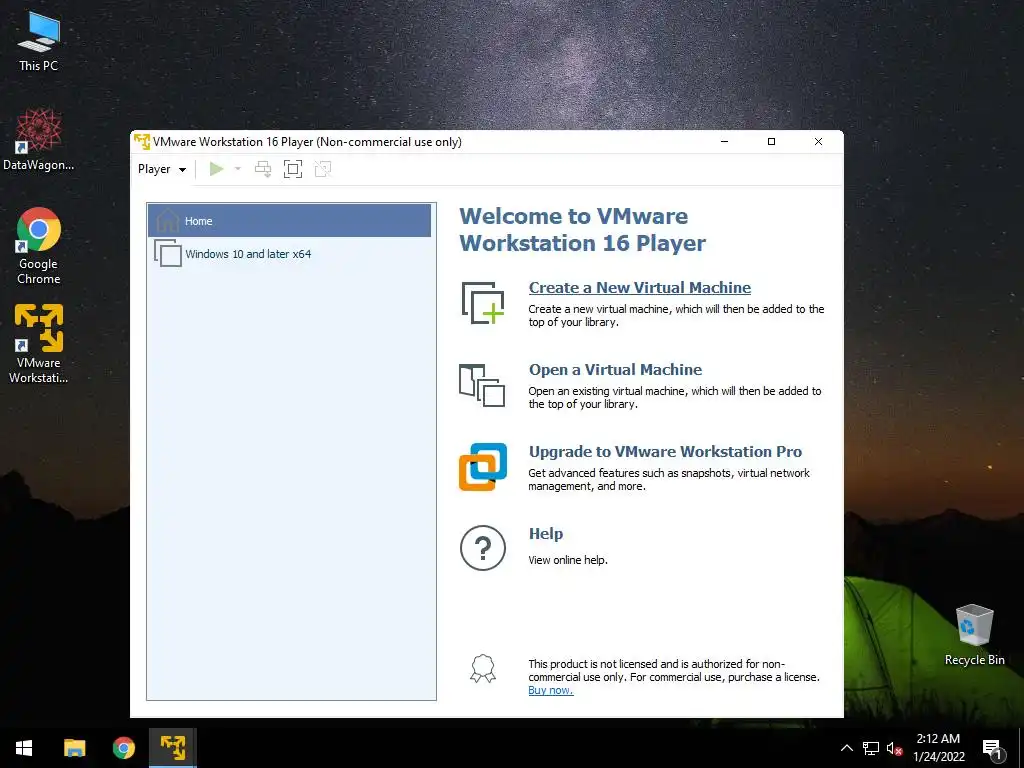The height and width of the screenshot is (768, 1024).
Task: Click the Open a Virtual Machine icon
Action: click(x=482, y=385)
